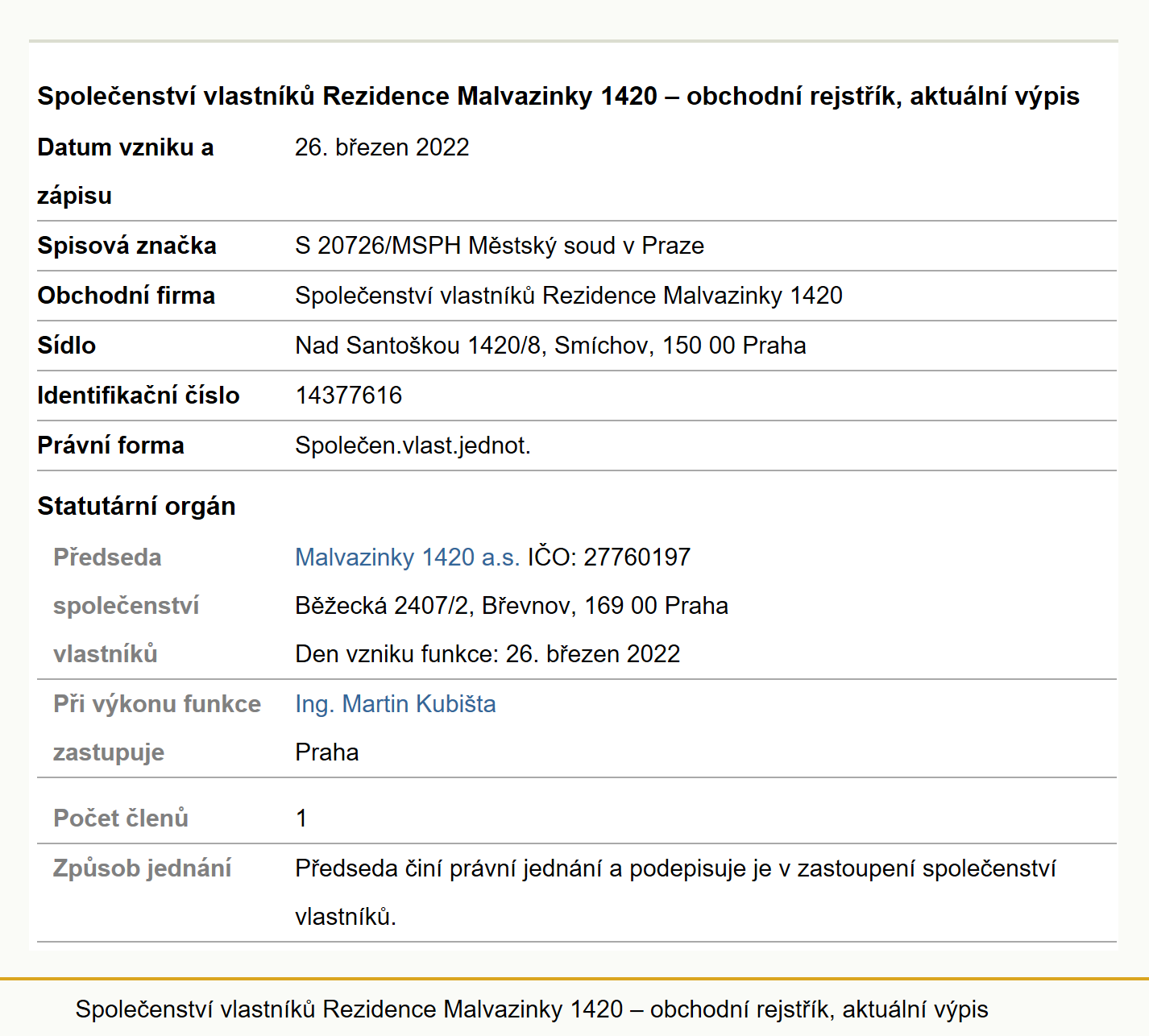Click Den vzniku funkce: 26. březen 2022
Viewport: 1149px width, 1036px height.
(x=487, y=654)
